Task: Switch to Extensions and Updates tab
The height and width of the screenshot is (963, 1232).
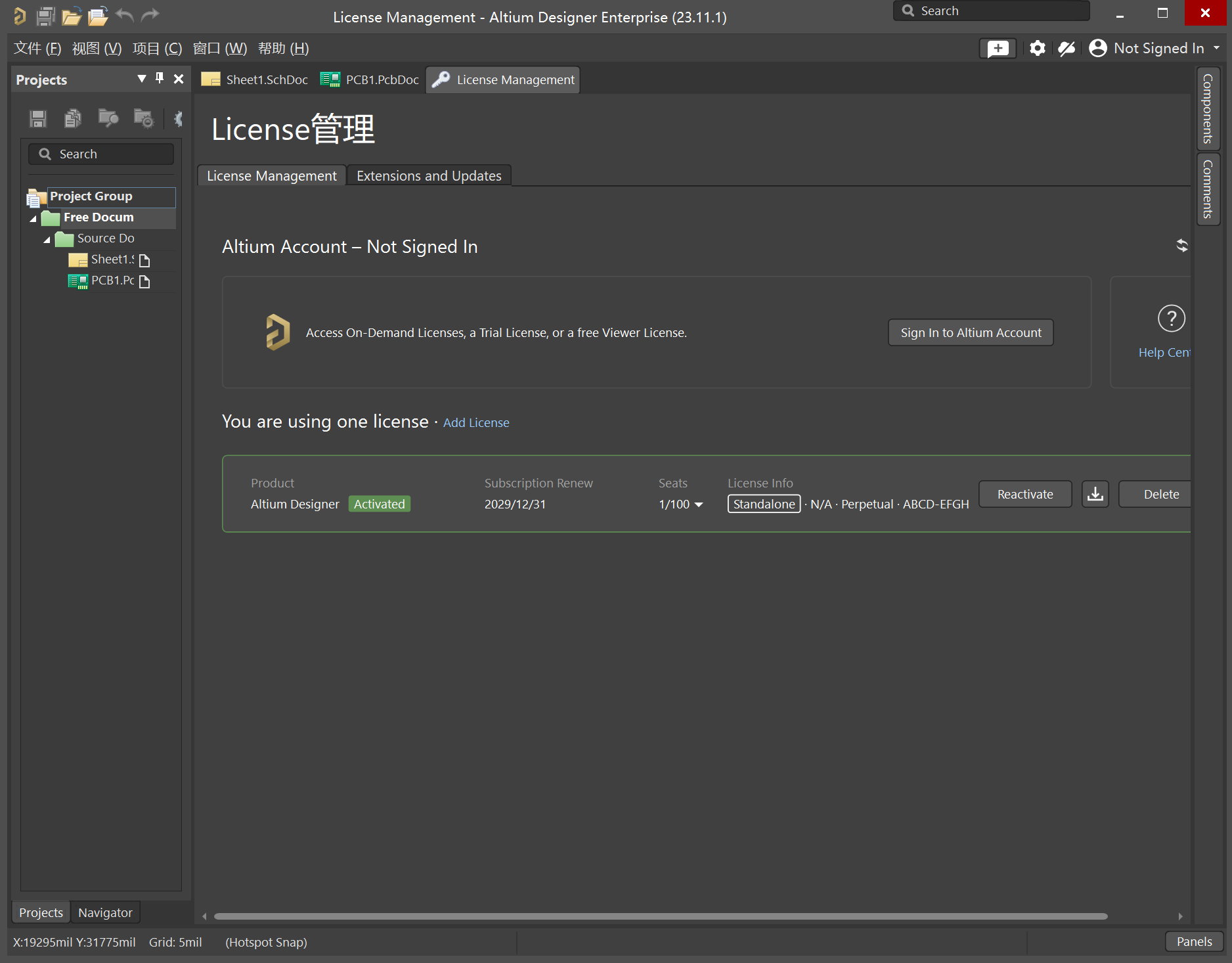Action: pyautogui.click(x=429, y=176)
